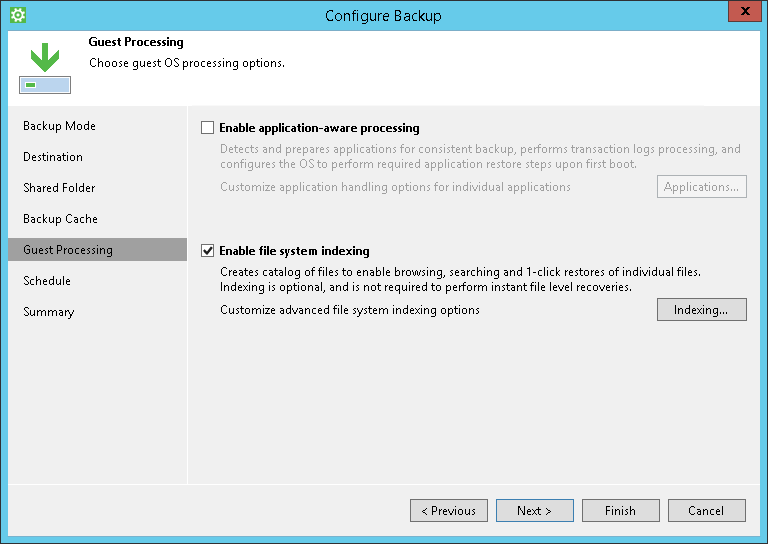Open the Summary step

[49, 312]
